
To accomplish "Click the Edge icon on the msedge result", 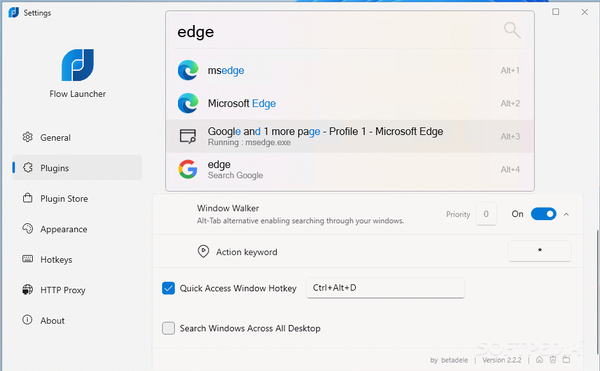I will (188, 70).
